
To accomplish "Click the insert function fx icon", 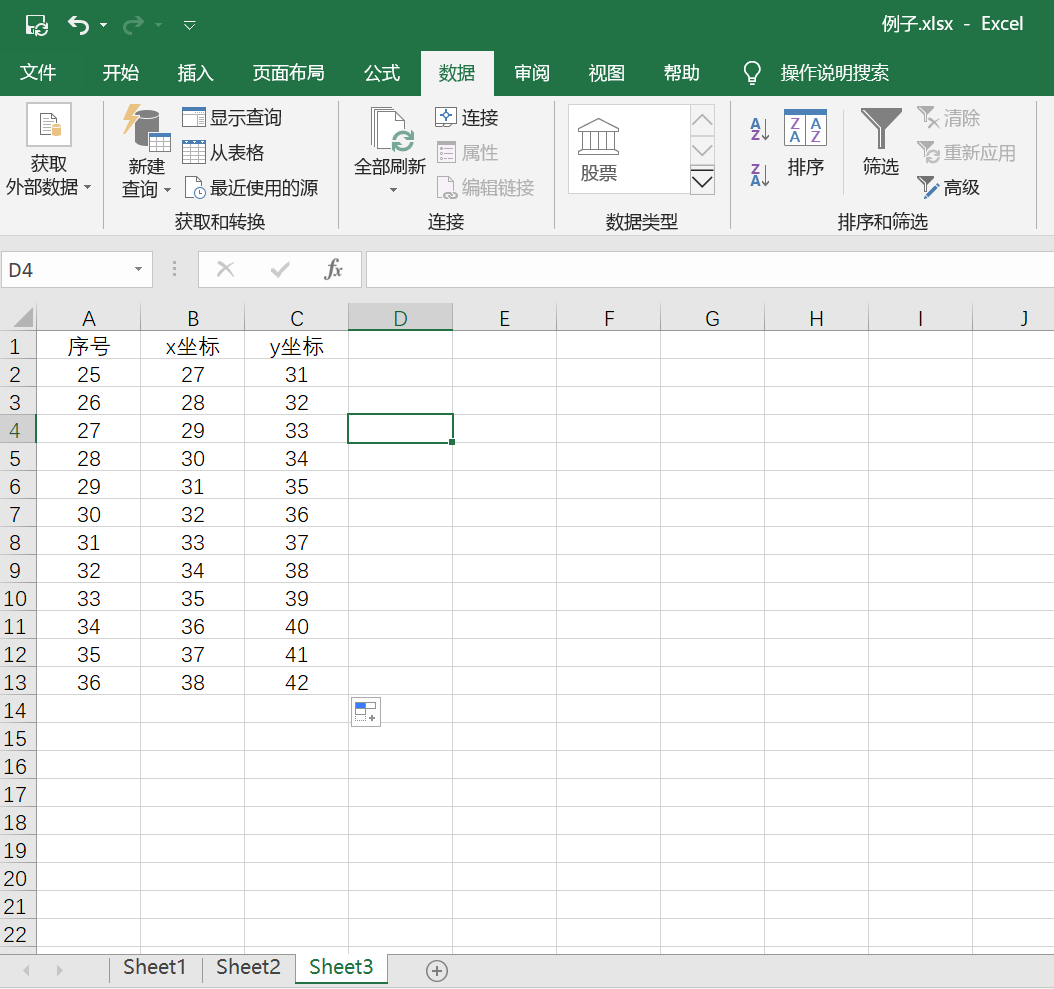I will click(333, 270).
